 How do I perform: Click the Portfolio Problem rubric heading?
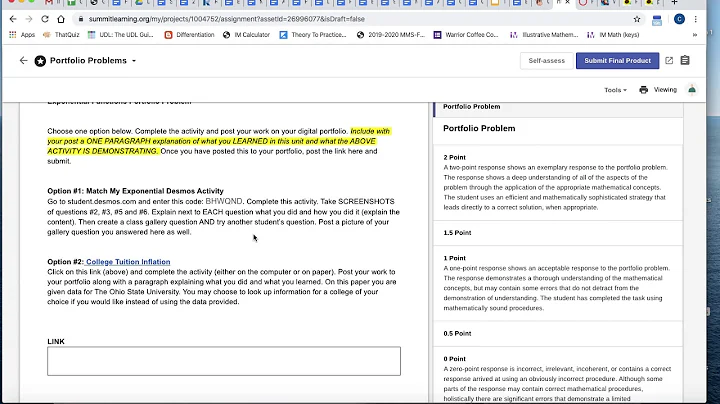pyautogui.click(x=479, y=129)
